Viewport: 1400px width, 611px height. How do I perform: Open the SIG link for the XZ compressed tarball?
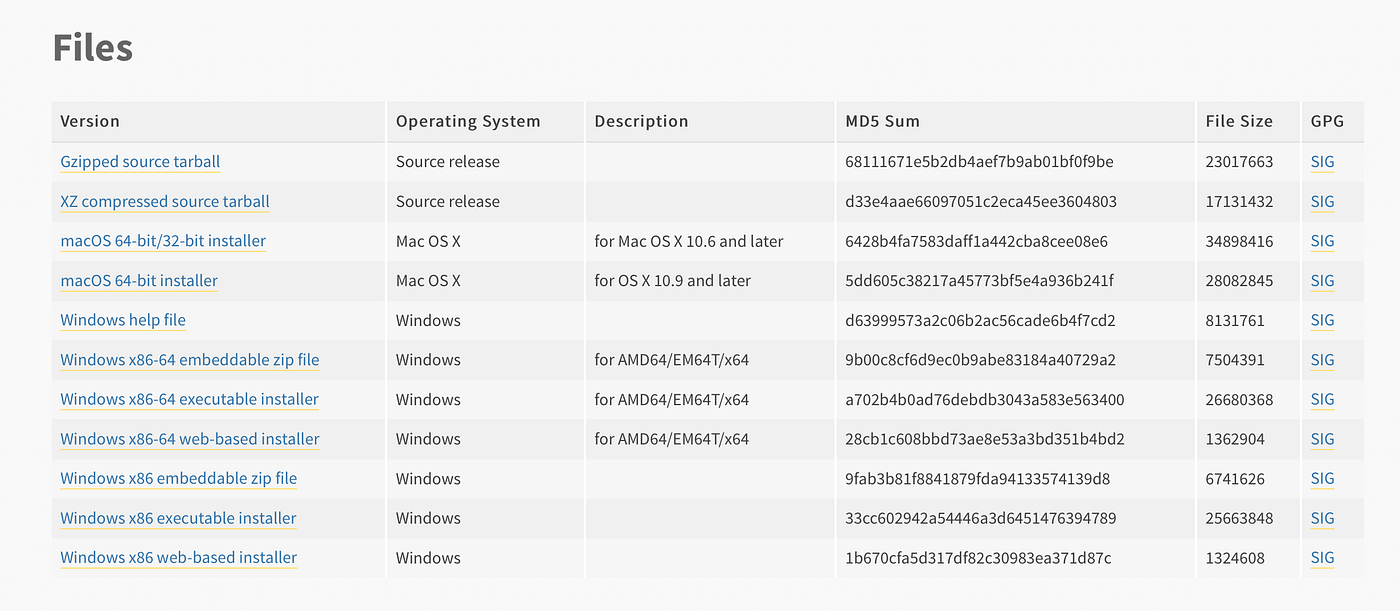tap(1322, 201)
